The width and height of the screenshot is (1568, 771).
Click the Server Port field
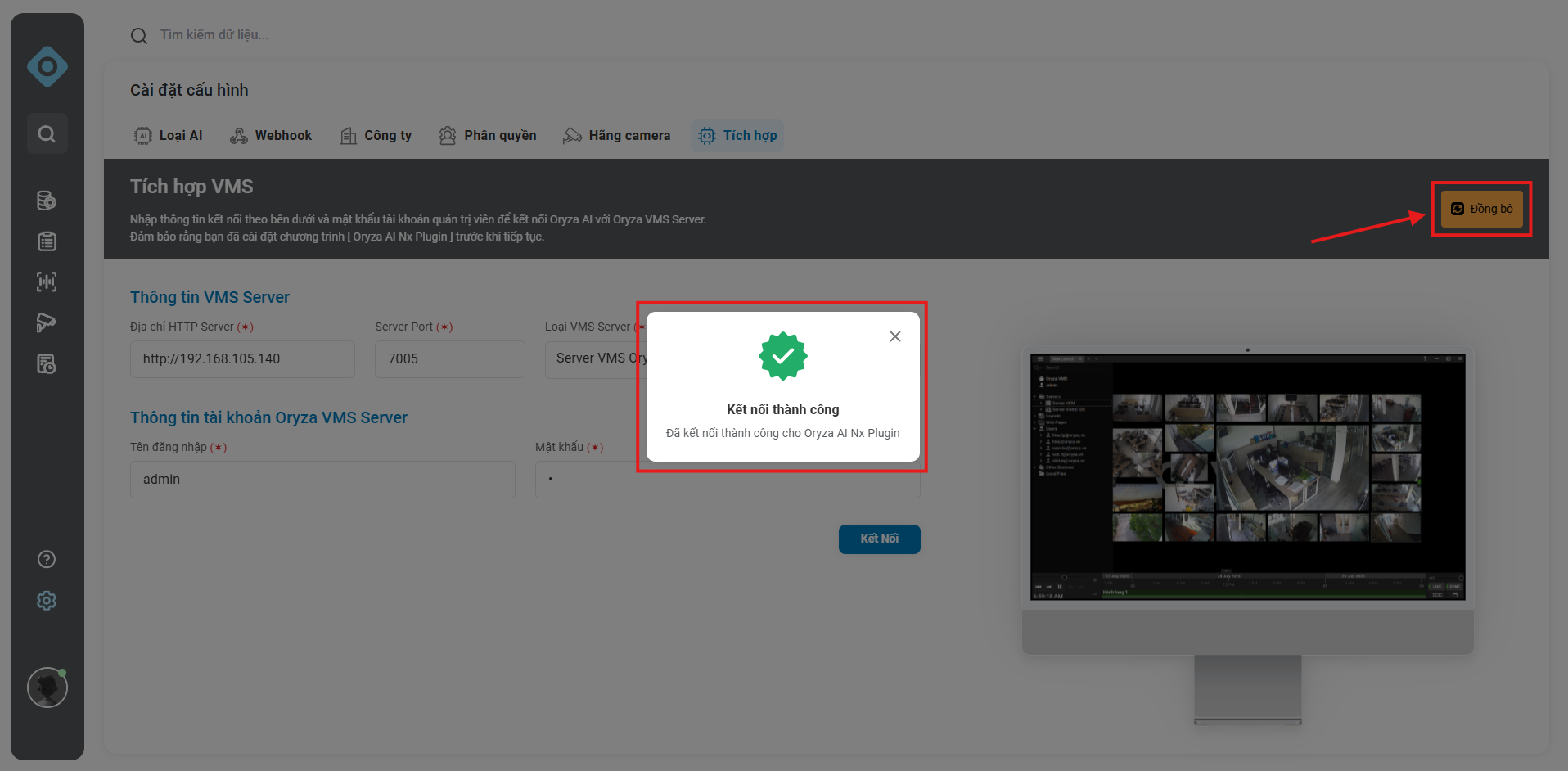coord(450,359)
